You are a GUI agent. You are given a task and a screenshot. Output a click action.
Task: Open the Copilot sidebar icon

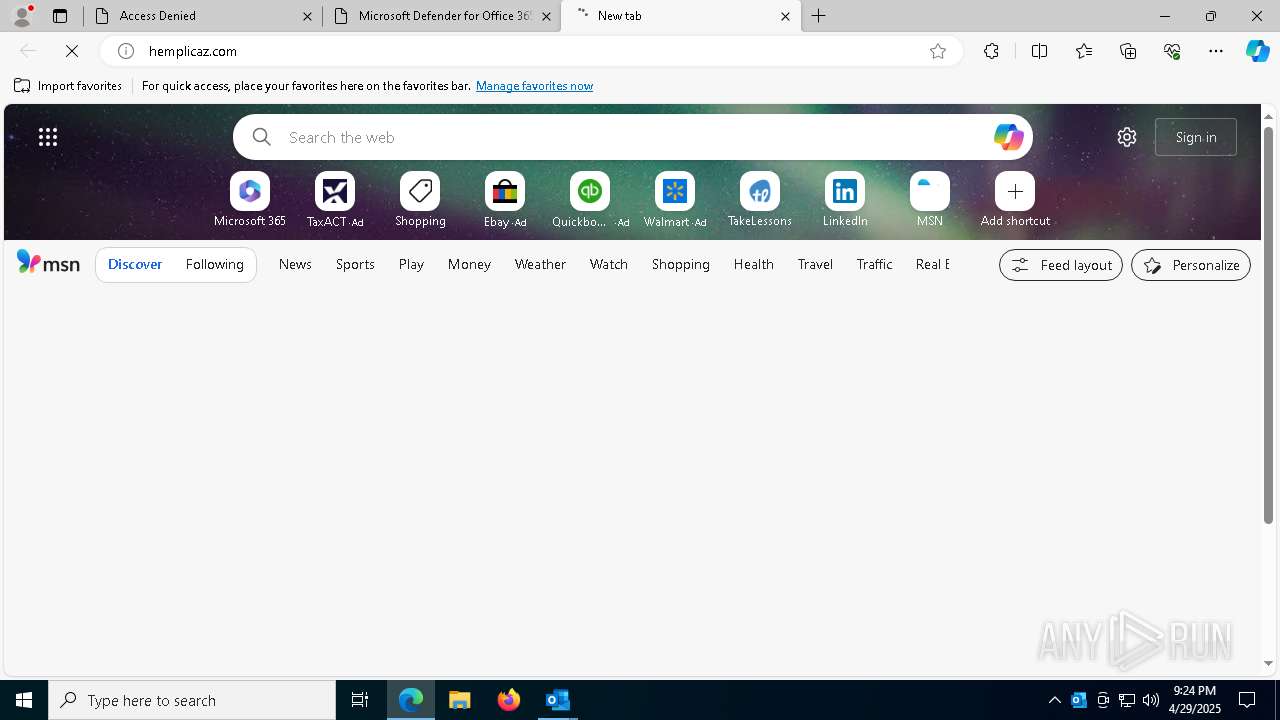(1257, 51)
